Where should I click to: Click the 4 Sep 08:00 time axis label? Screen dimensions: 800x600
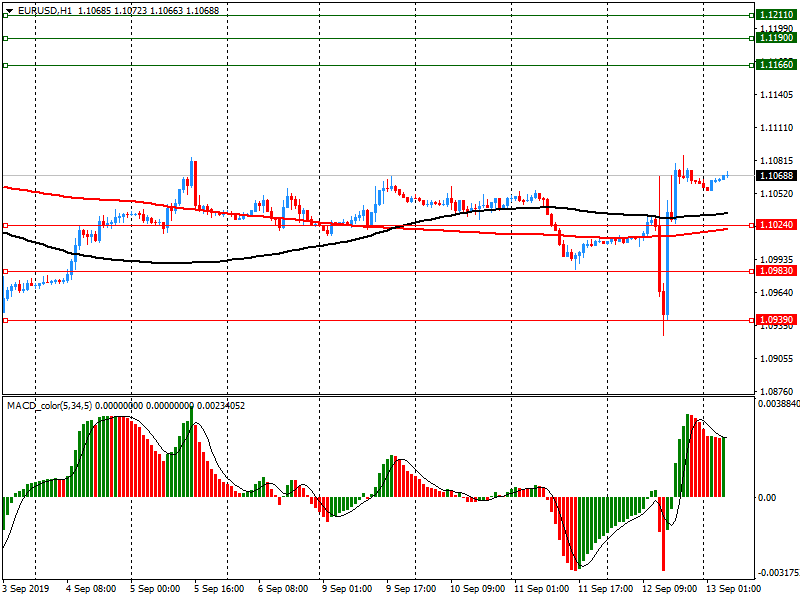(91, 589)
